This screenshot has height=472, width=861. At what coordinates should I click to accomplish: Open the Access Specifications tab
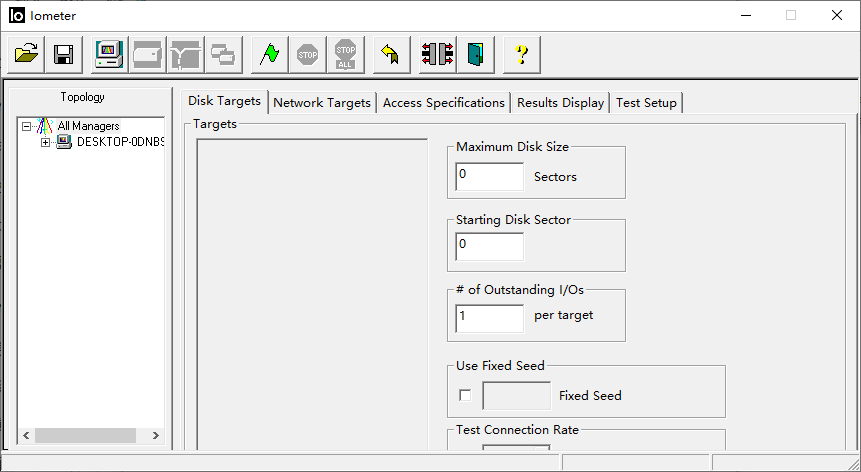point(443,103)
